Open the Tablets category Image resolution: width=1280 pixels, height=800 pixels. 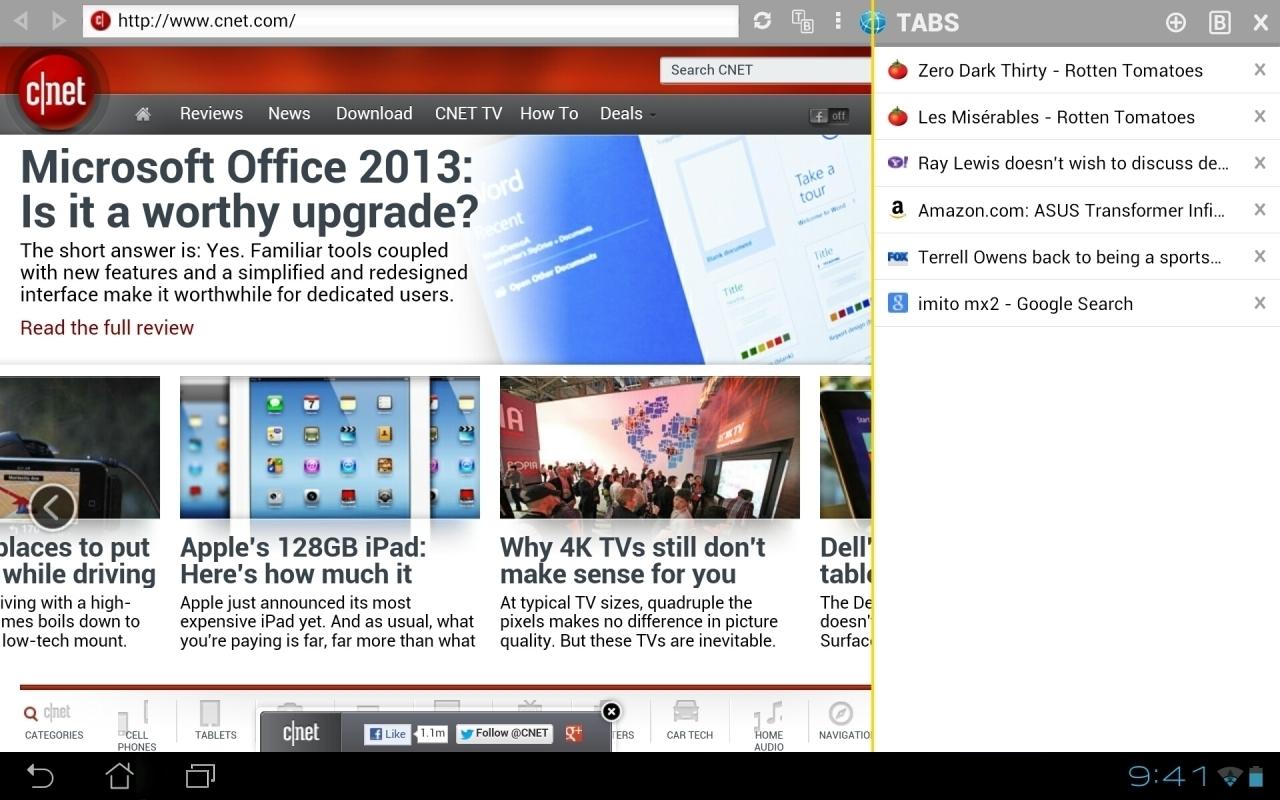click(x=215, y=720)
